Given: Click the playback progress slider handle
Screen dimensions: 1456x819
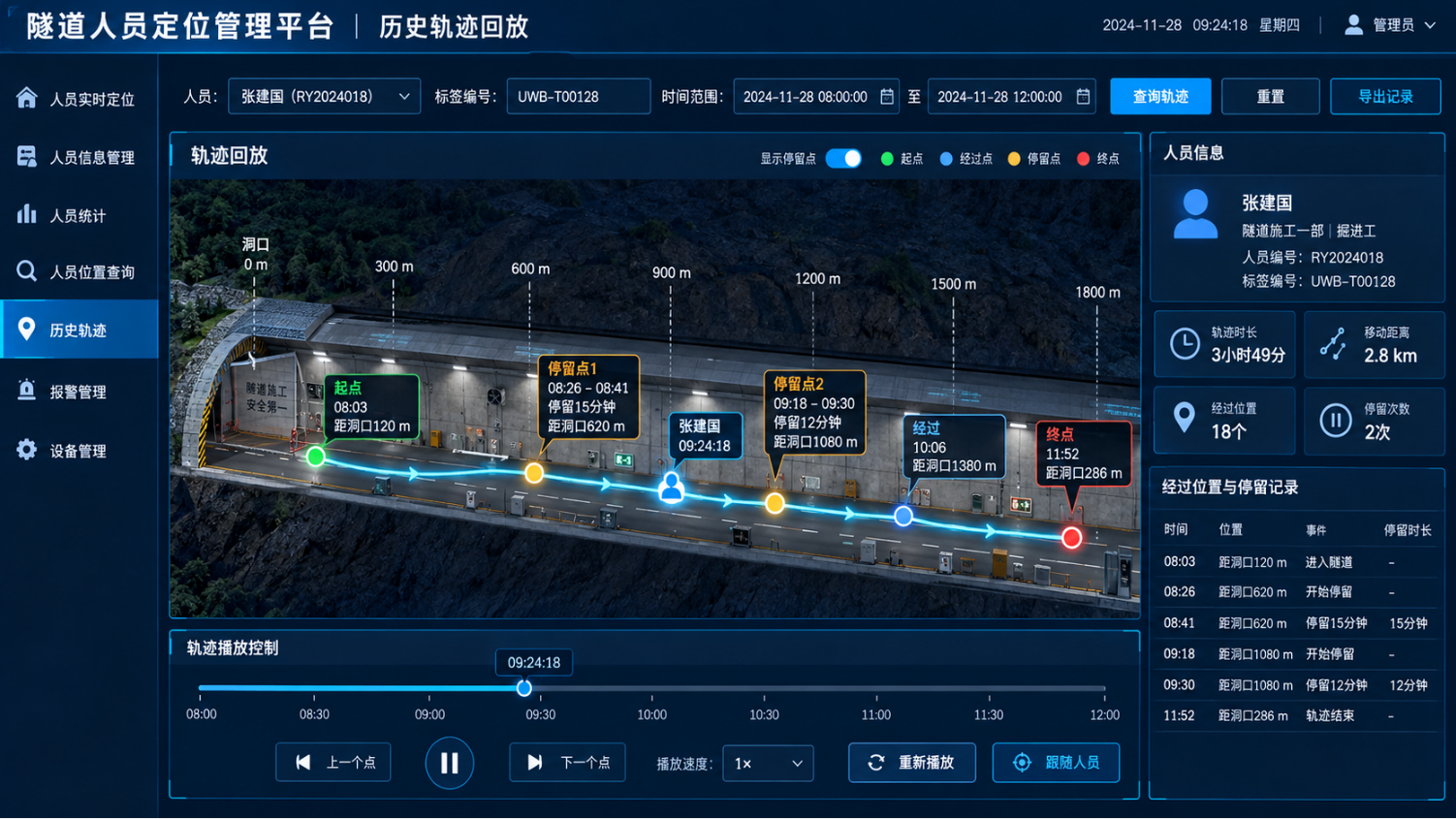Looking at the screenshot, I should click(523, 688).
